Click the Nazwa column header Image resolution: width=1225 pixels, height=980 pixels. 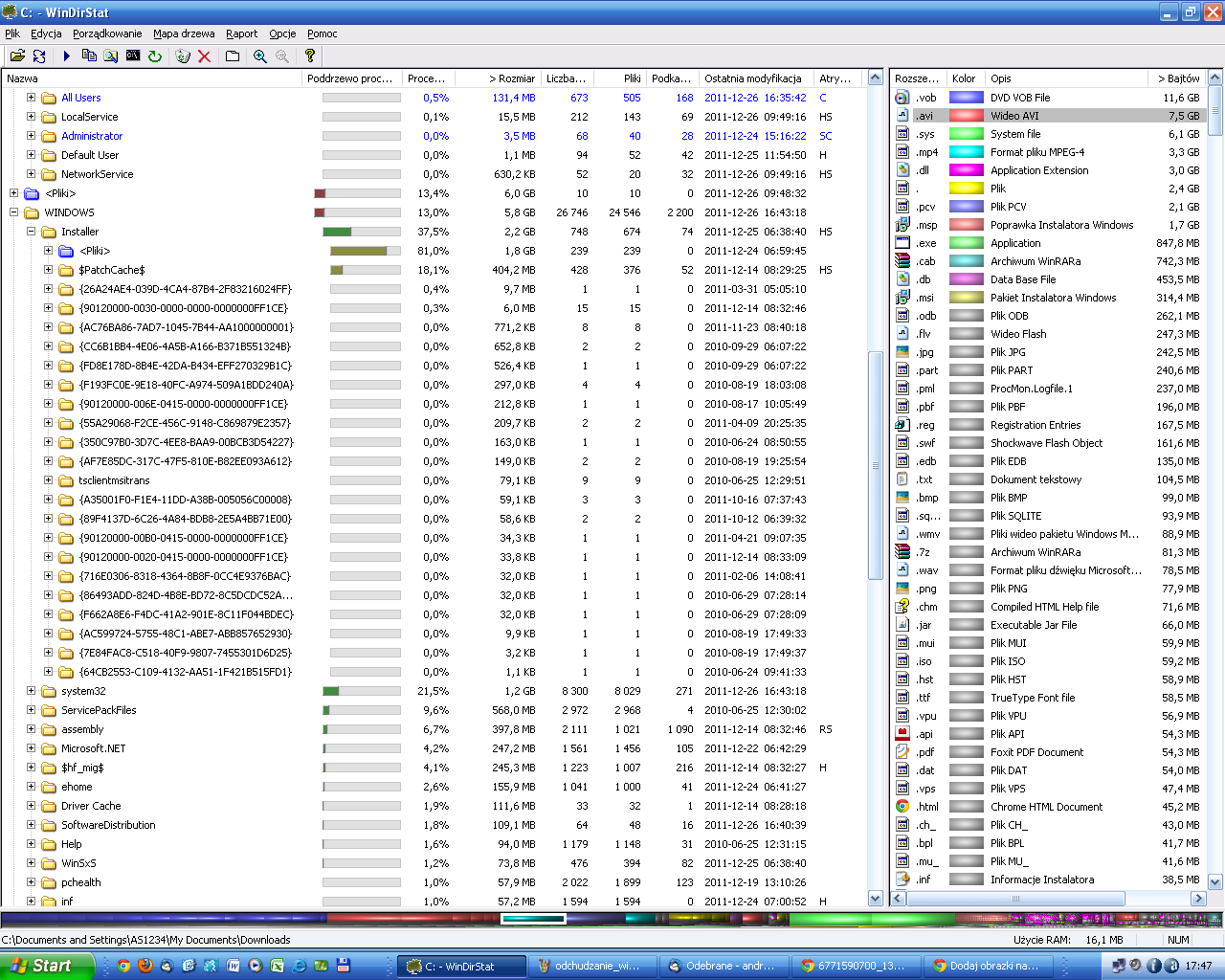[x=152, y=78]
